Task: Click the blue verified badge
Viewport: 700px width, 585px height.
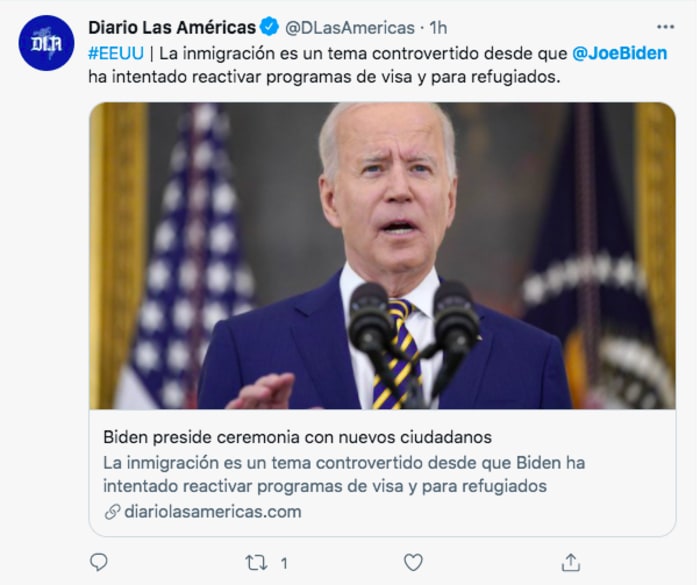Action: click(269, 27)
